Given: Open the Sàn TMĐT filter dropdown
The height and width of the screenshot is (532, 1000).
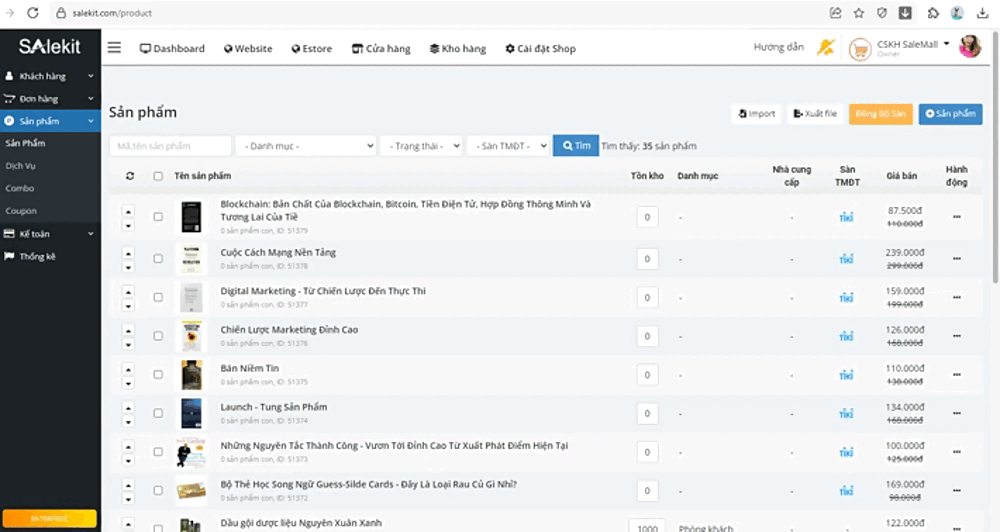Looking at the screenshot, I should point(508,146).
